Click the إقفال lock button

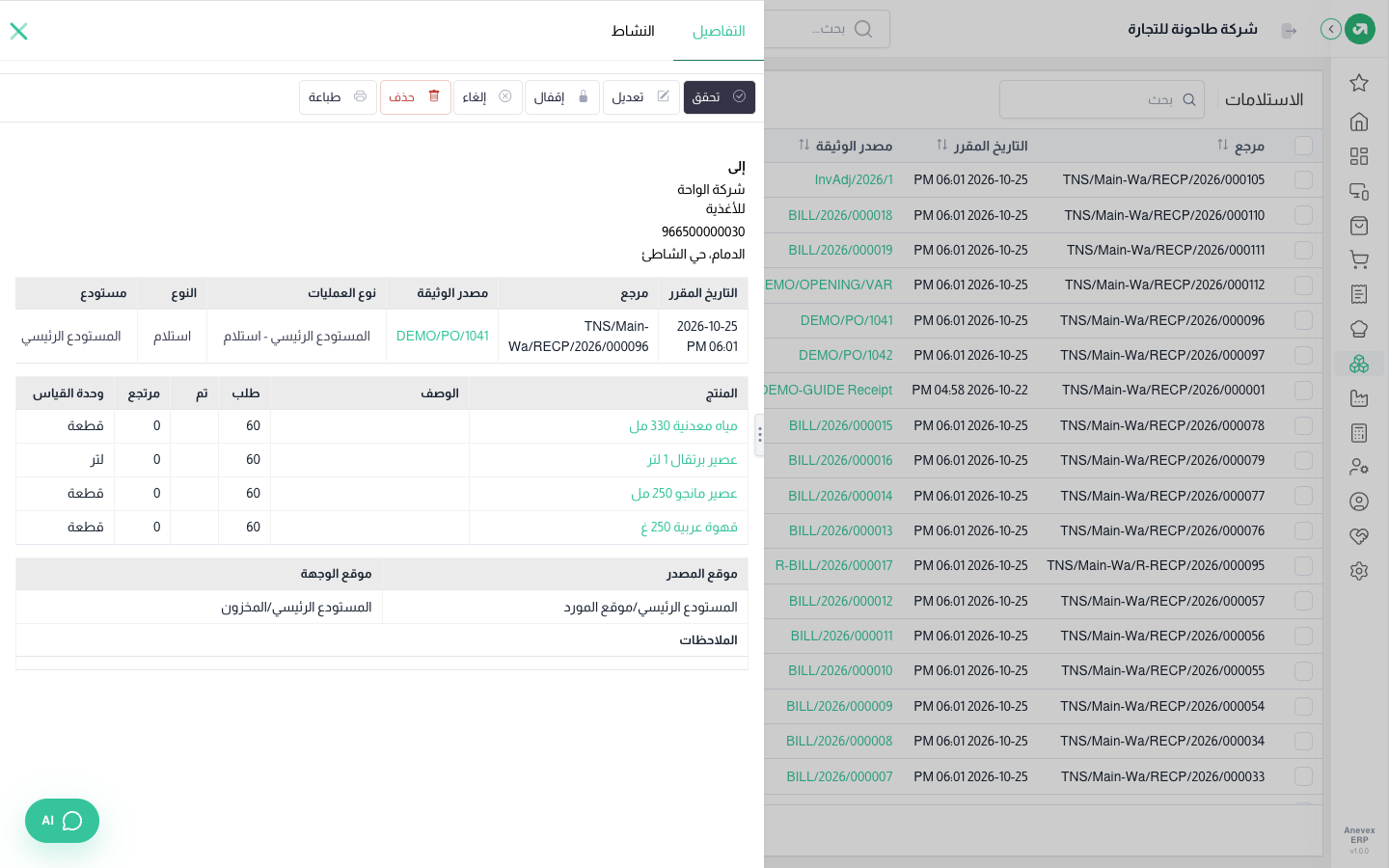point(562,96)
